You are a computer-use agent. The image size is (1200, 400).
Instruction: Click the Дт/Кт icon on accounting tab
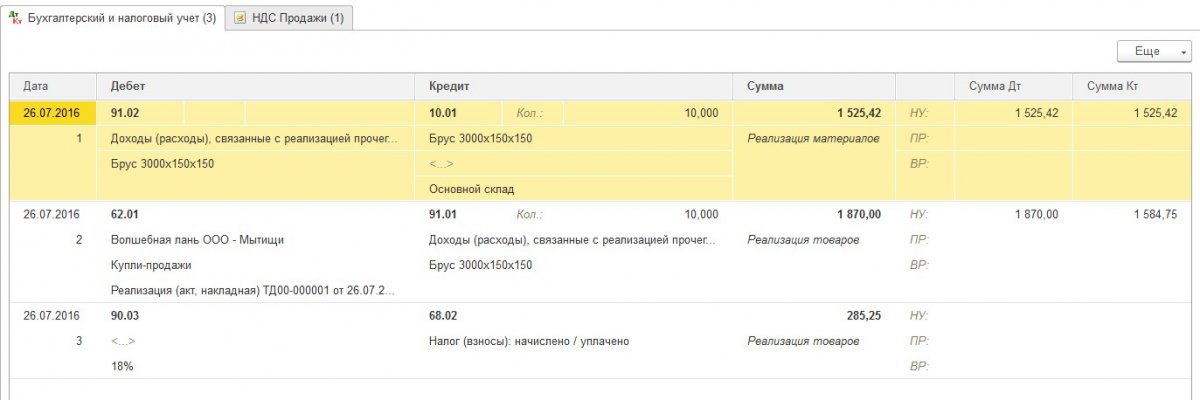(x=15, y=18)
